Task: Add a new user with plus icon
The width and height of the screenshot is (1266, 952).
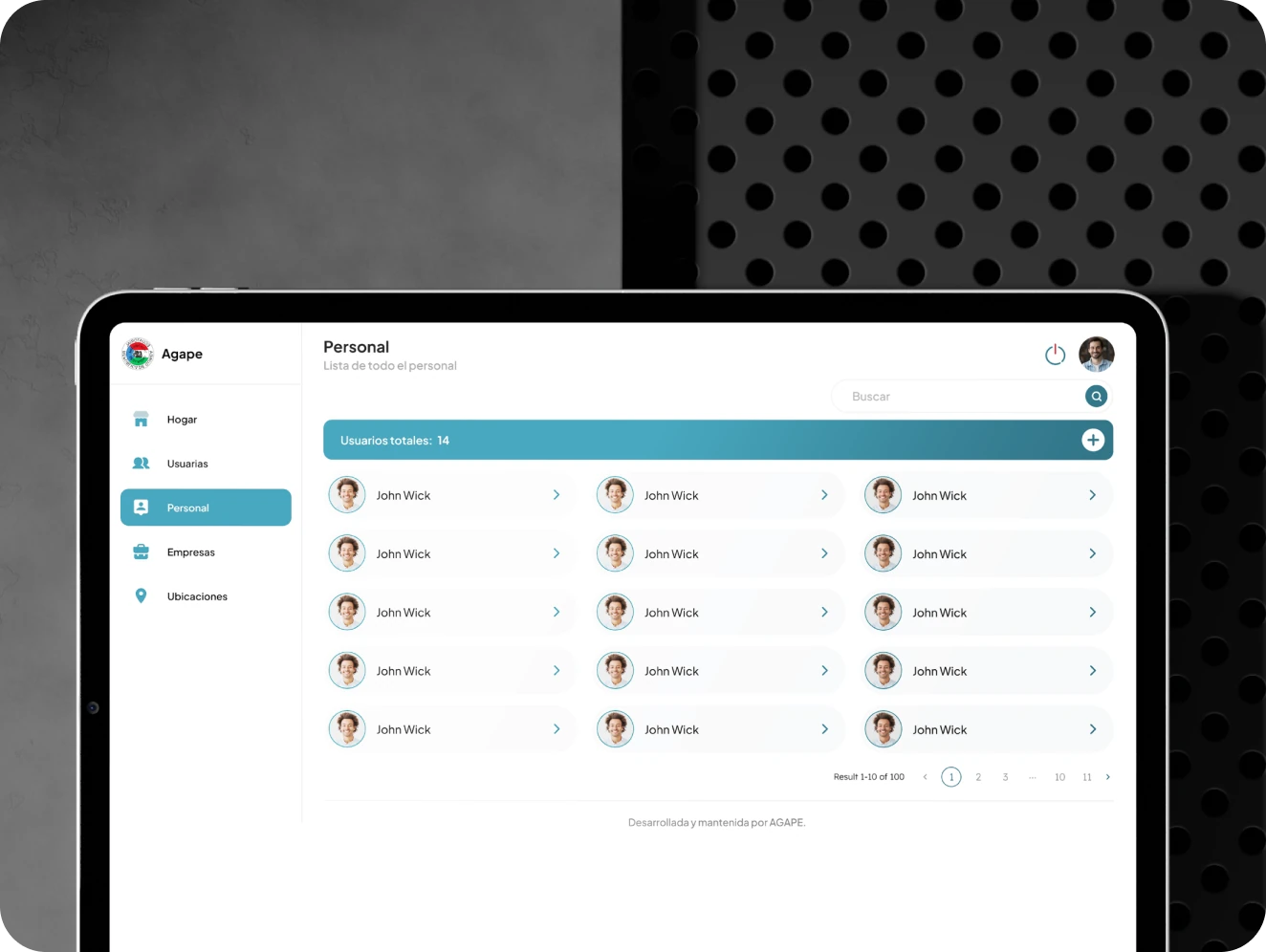Action: [x=1093, y=440]
